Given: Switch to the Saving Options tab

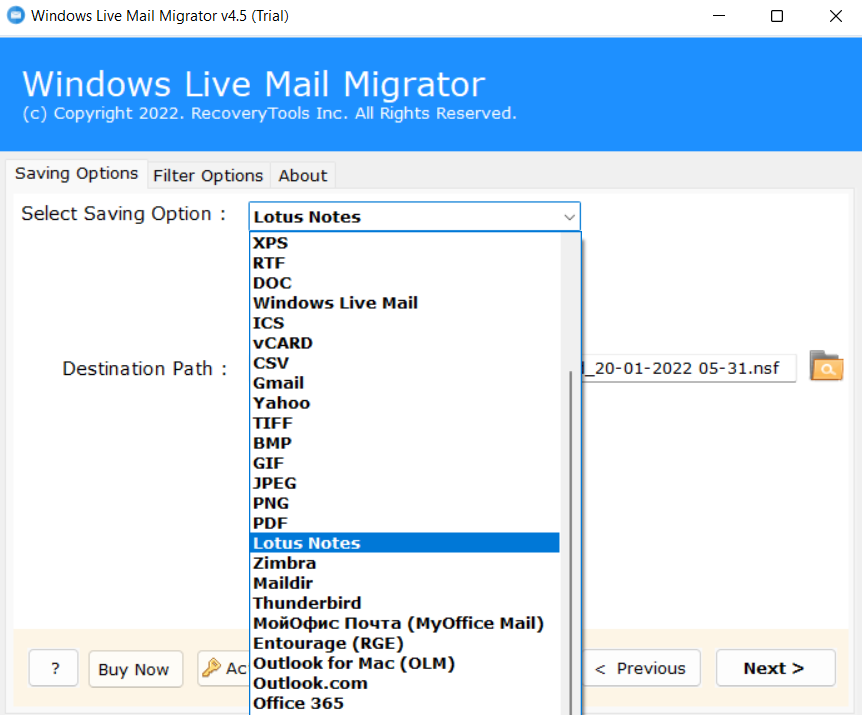Looking at the screenshot, I should [x=76, y=174].
